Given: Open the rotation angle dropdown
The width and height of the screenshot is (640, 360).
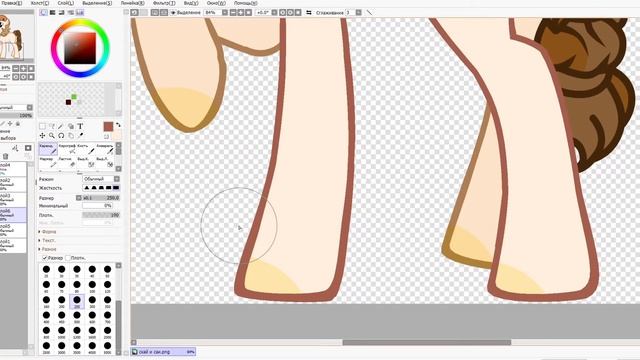Looking at the screenshot, I should click(x=274, y=13).
